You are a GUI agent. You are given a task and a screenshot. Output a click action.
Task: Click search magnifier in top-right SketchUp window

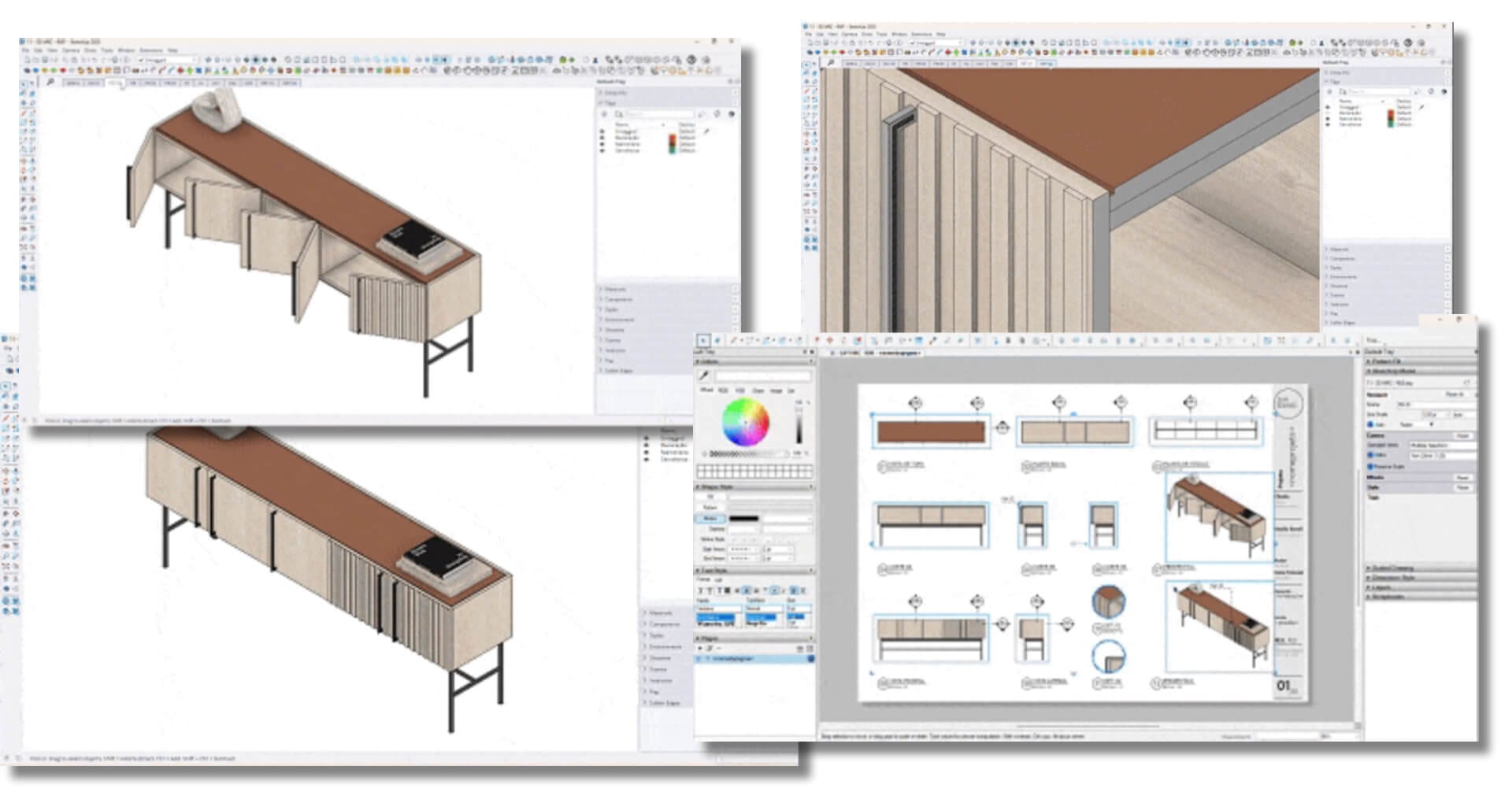coord(830,63)
